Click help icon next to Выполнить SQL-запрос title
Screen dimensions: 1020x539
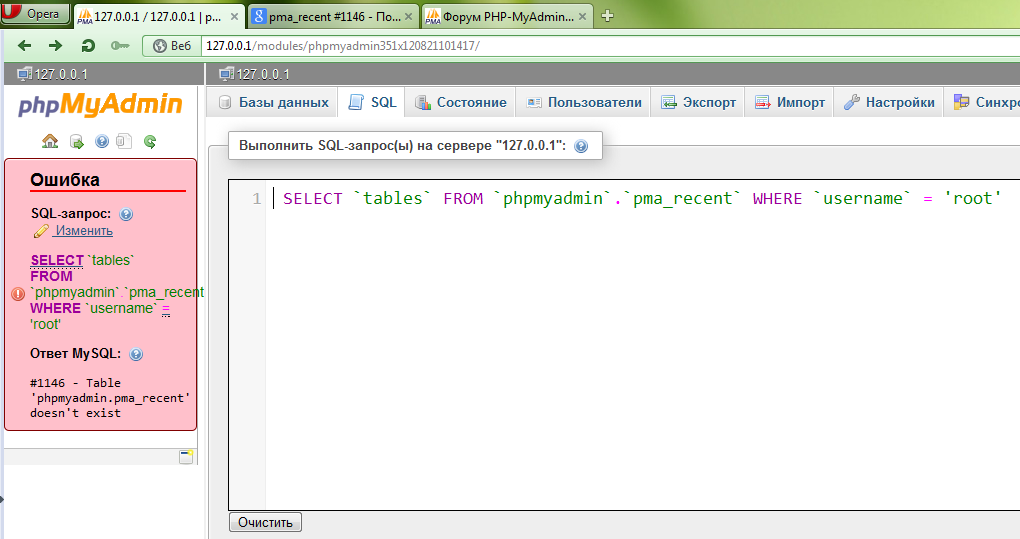click(581, 146)
